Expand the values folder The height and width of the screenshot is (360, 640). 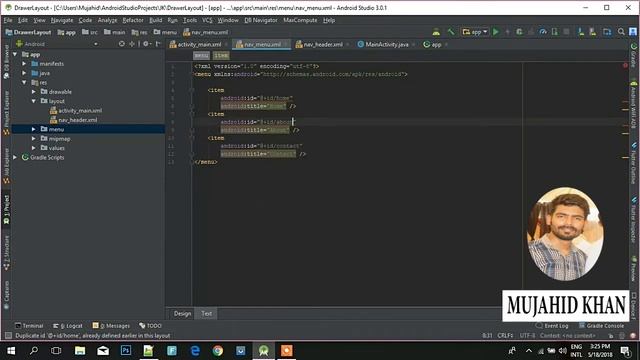coord(34,148)
